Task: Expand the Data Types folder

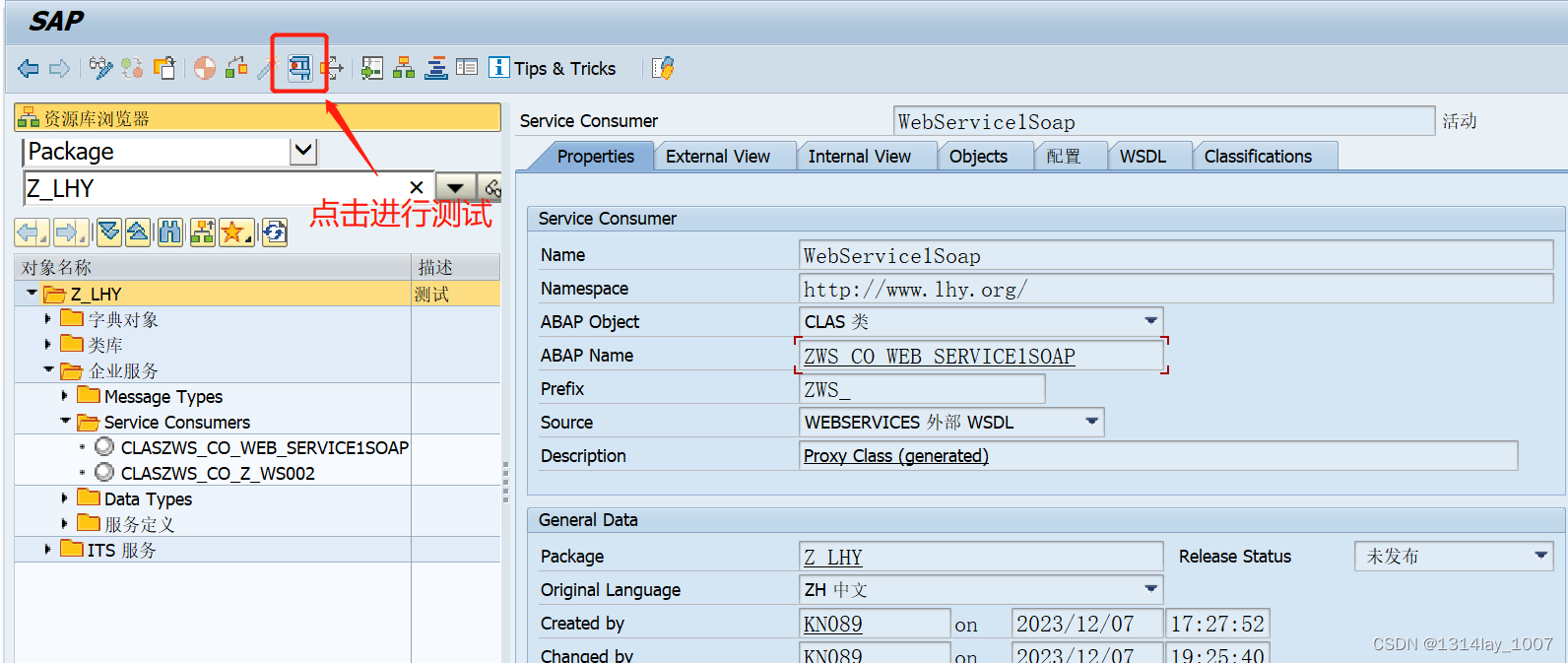Action: point(64,498)
